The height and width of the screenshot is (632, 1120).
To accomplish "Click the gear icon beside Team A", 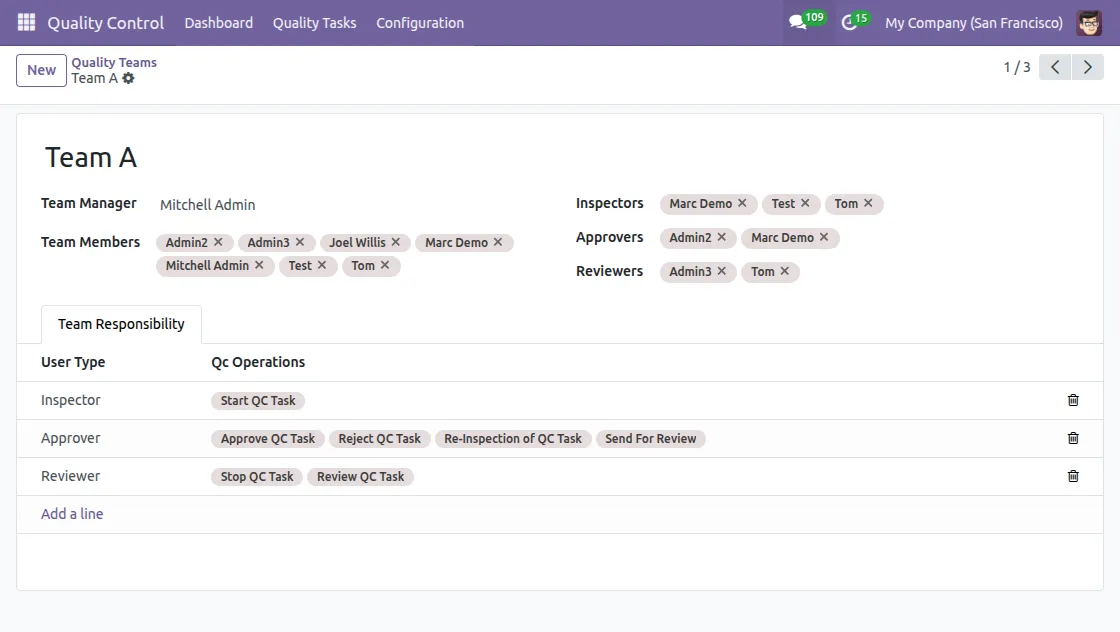I will click(128, 78).
